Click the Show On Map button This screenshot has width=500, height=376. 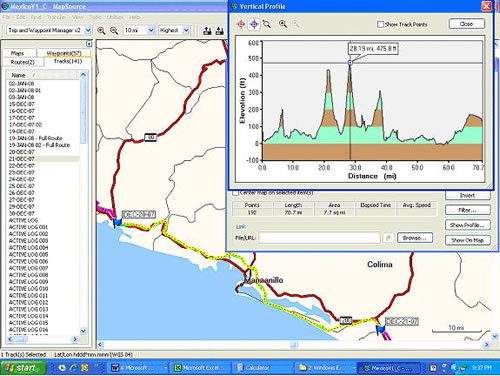coord(467,240)
